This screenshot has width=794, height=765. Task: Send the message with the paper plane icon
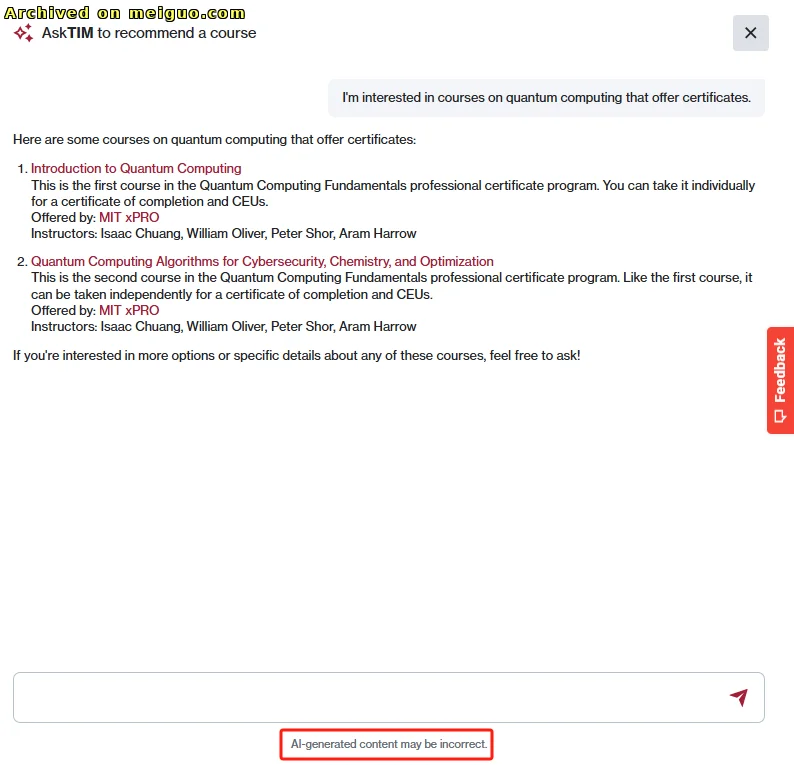pos(739,697)
